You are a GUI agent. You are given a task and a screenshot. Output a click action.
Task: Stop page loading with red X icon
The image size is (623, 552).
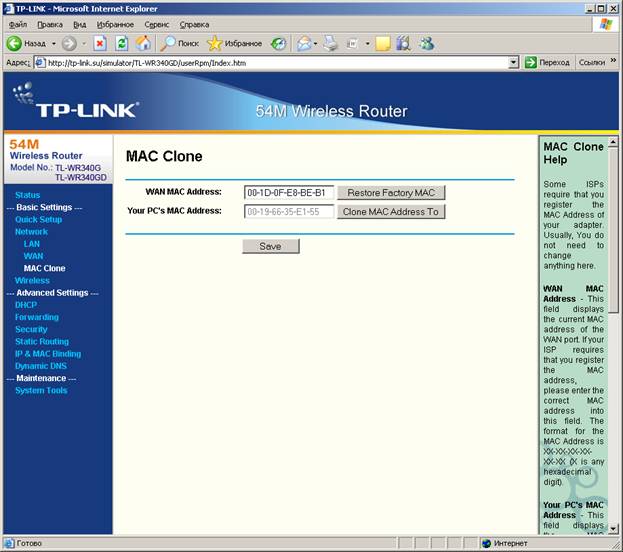(100, 43)
